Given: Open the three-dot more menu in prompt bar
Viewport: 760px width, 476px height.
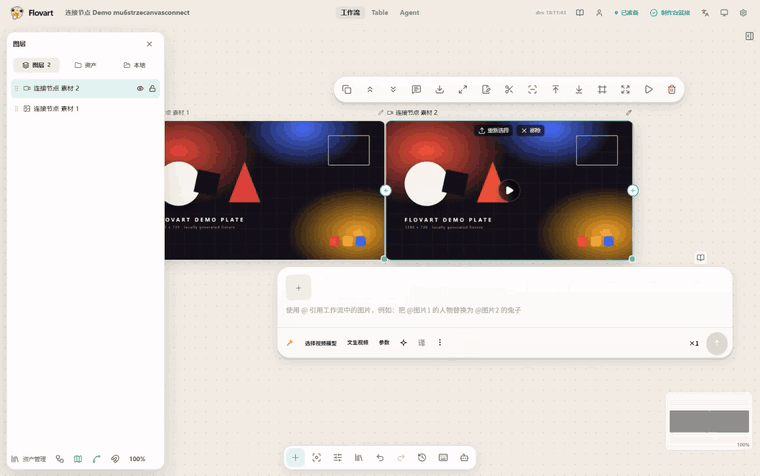Looking at the screenshot, I should click(440, 343).
